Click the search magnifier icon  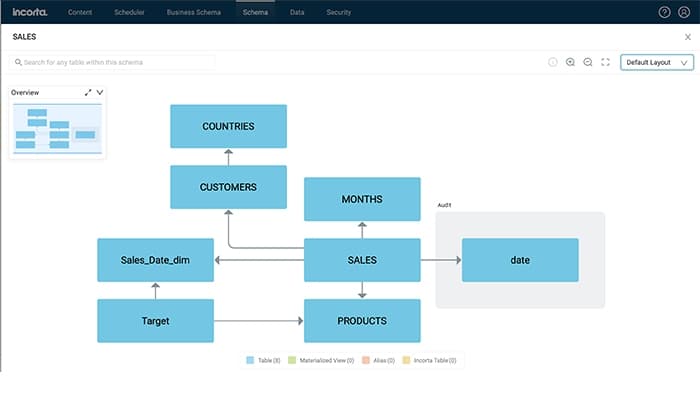coord(18,62)
